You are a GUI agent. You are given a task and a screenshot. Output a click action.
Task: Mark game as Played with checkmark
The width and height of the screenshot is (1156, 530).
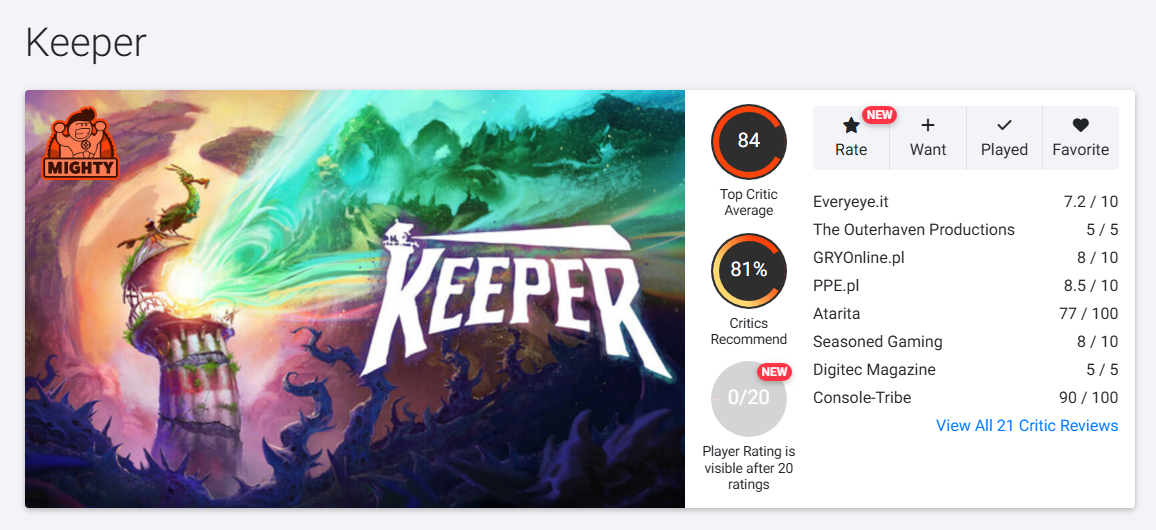[1004, 126]
